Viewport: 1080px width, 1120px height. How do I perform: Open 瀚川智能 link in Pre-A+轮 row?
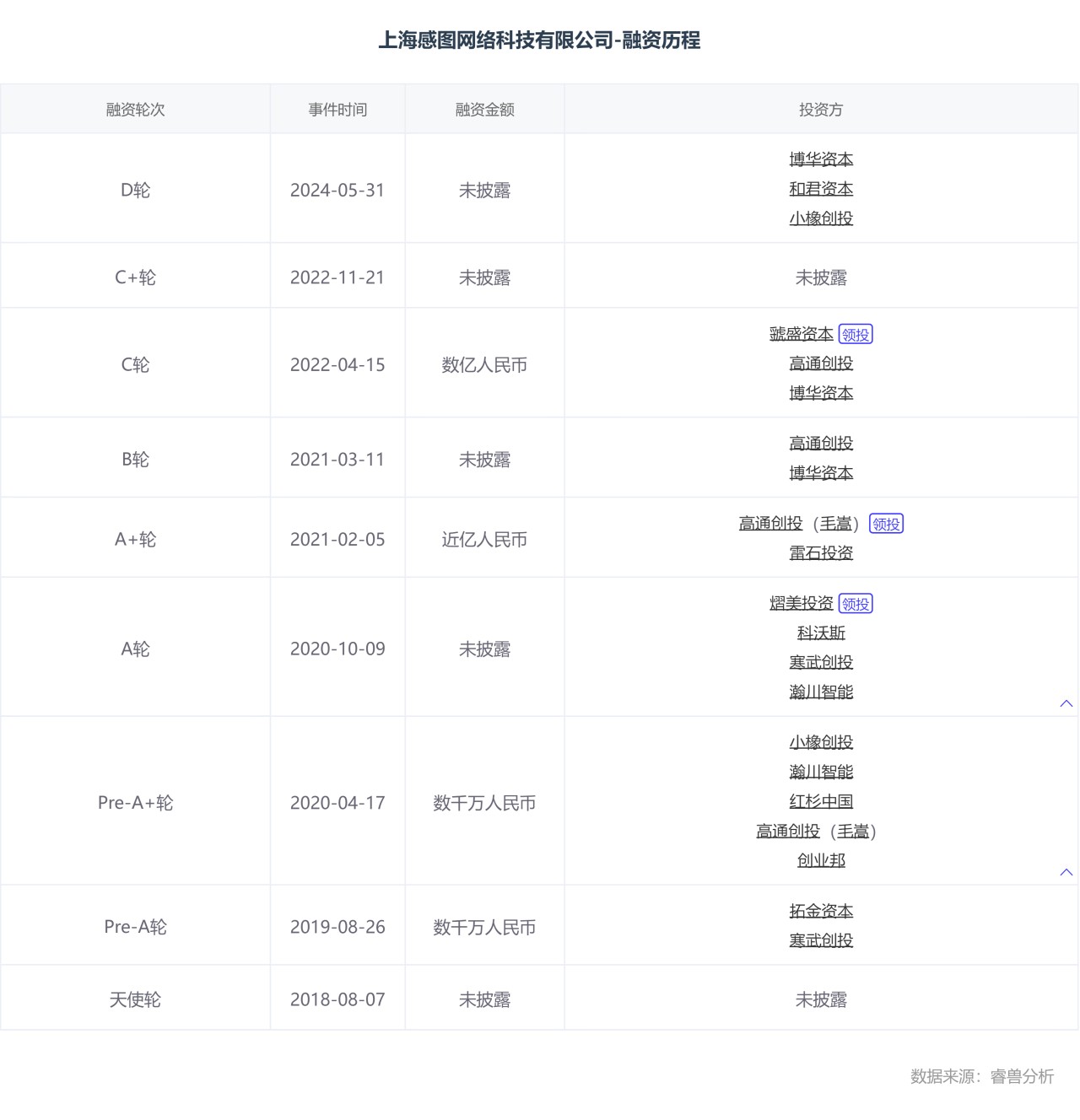pos(821,772)
